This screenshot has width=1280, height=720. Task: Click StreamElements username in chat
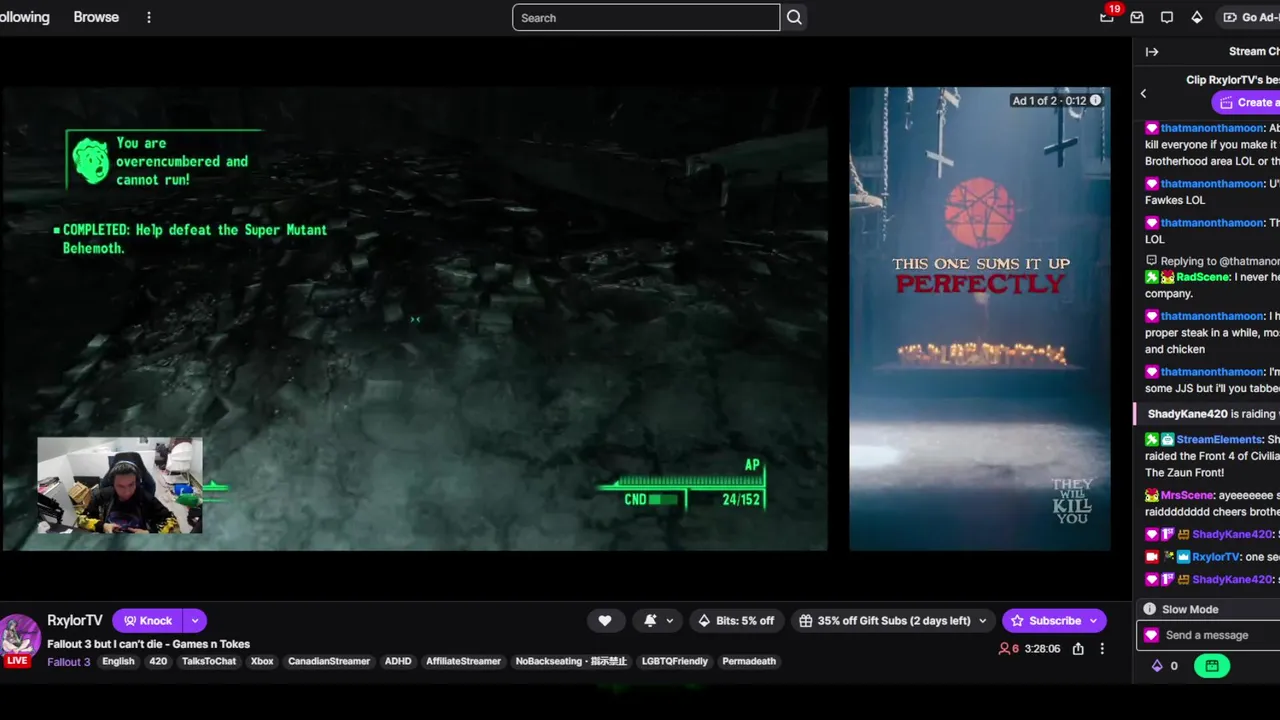click(x=1219, y=439)
